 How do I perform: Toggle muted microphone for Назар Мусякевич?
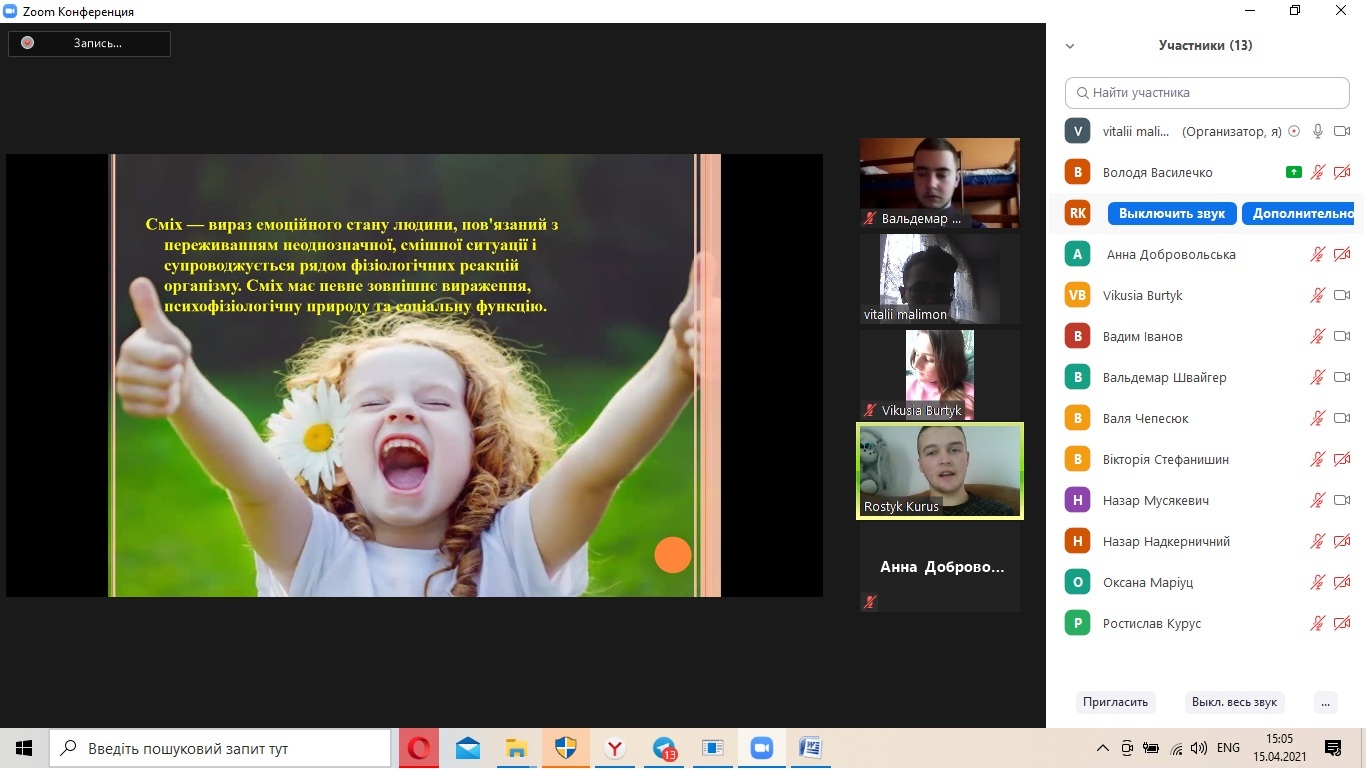[x=1318, y=500]
